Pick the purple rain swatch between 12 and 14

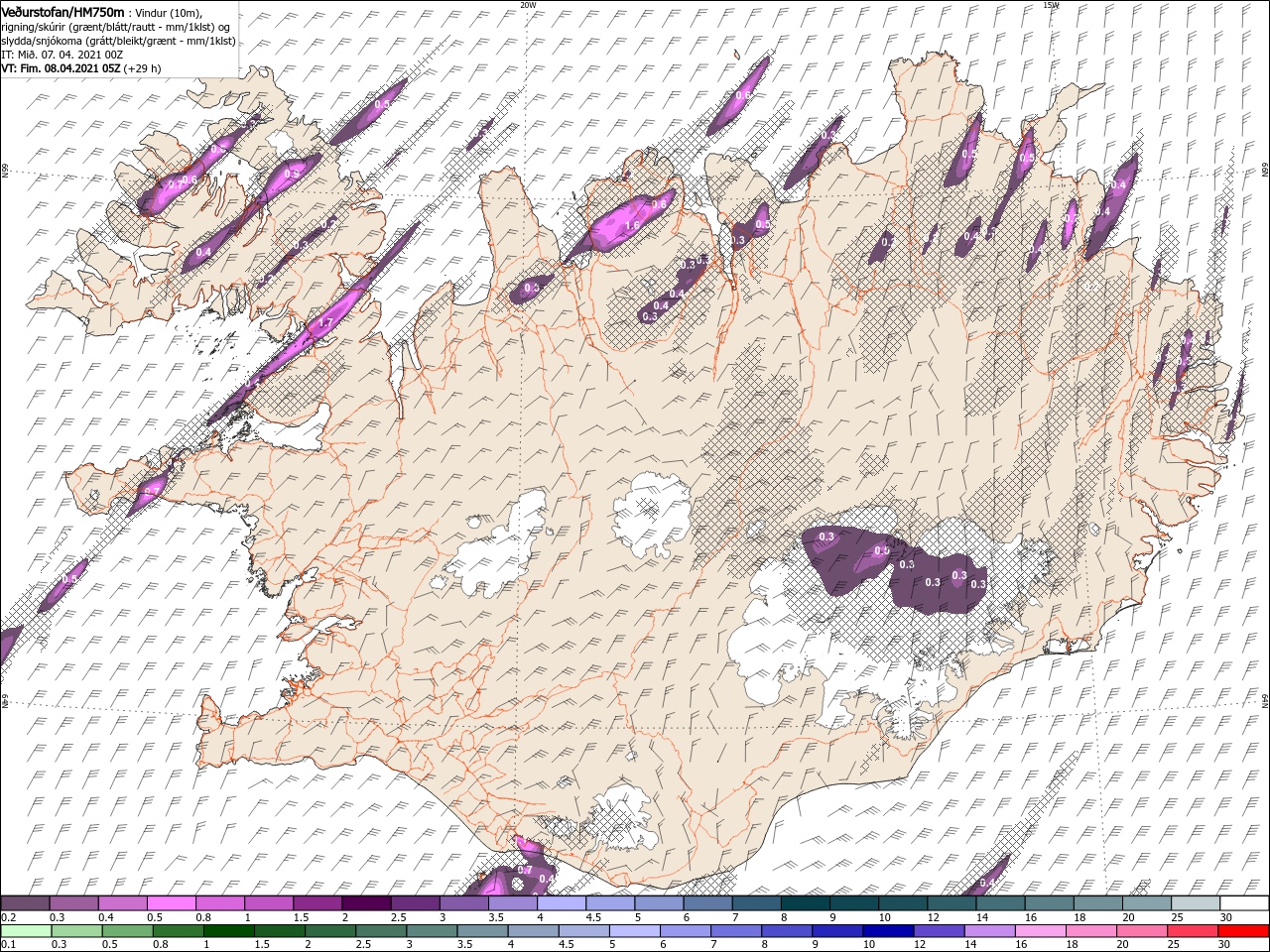click(939, 930)
